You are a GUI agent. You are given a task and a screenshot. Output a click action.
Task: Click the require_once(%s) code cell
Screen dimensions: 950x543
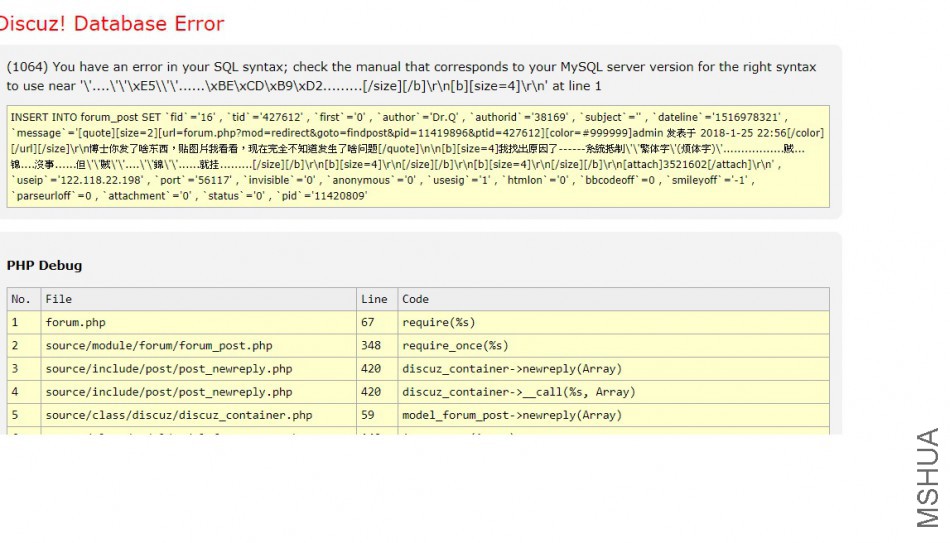[x=455, y=346]
